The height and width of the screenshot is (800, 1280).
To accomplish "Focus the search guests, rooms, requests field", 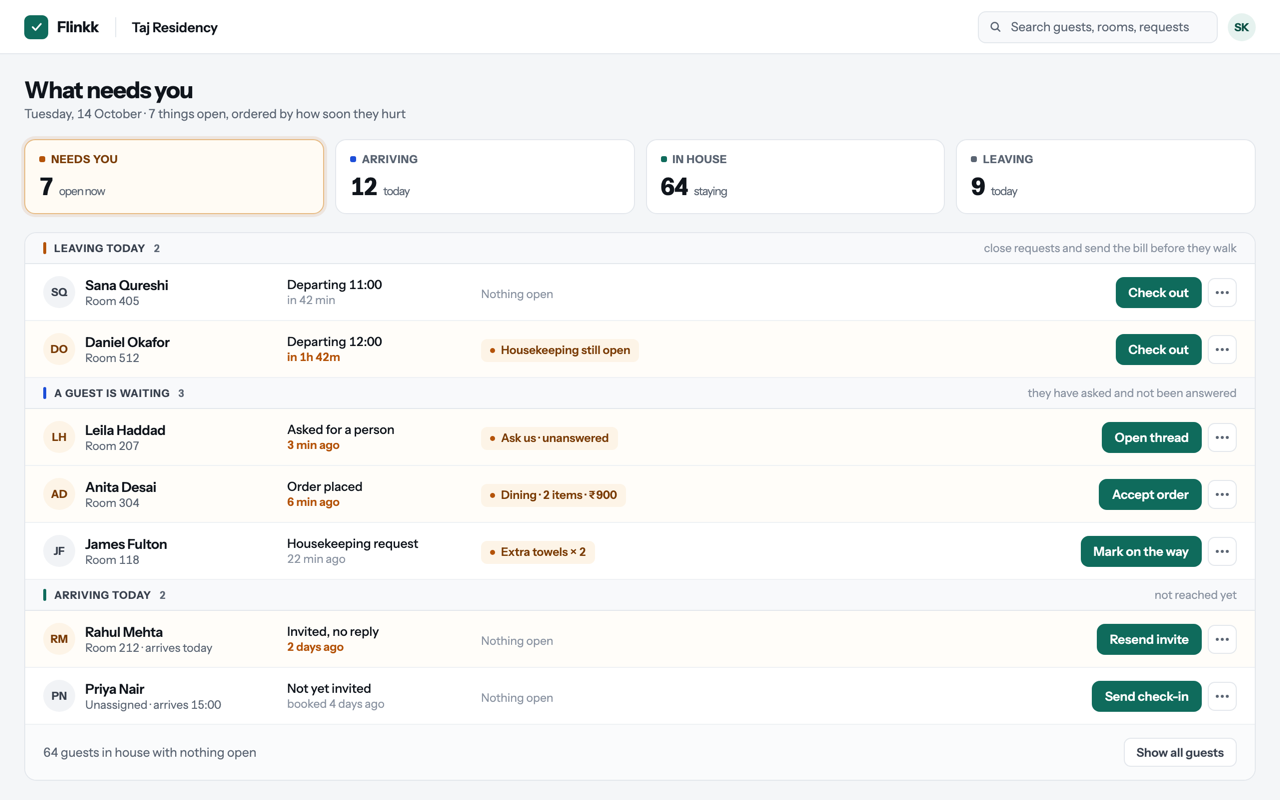I will pos(1097,27).
